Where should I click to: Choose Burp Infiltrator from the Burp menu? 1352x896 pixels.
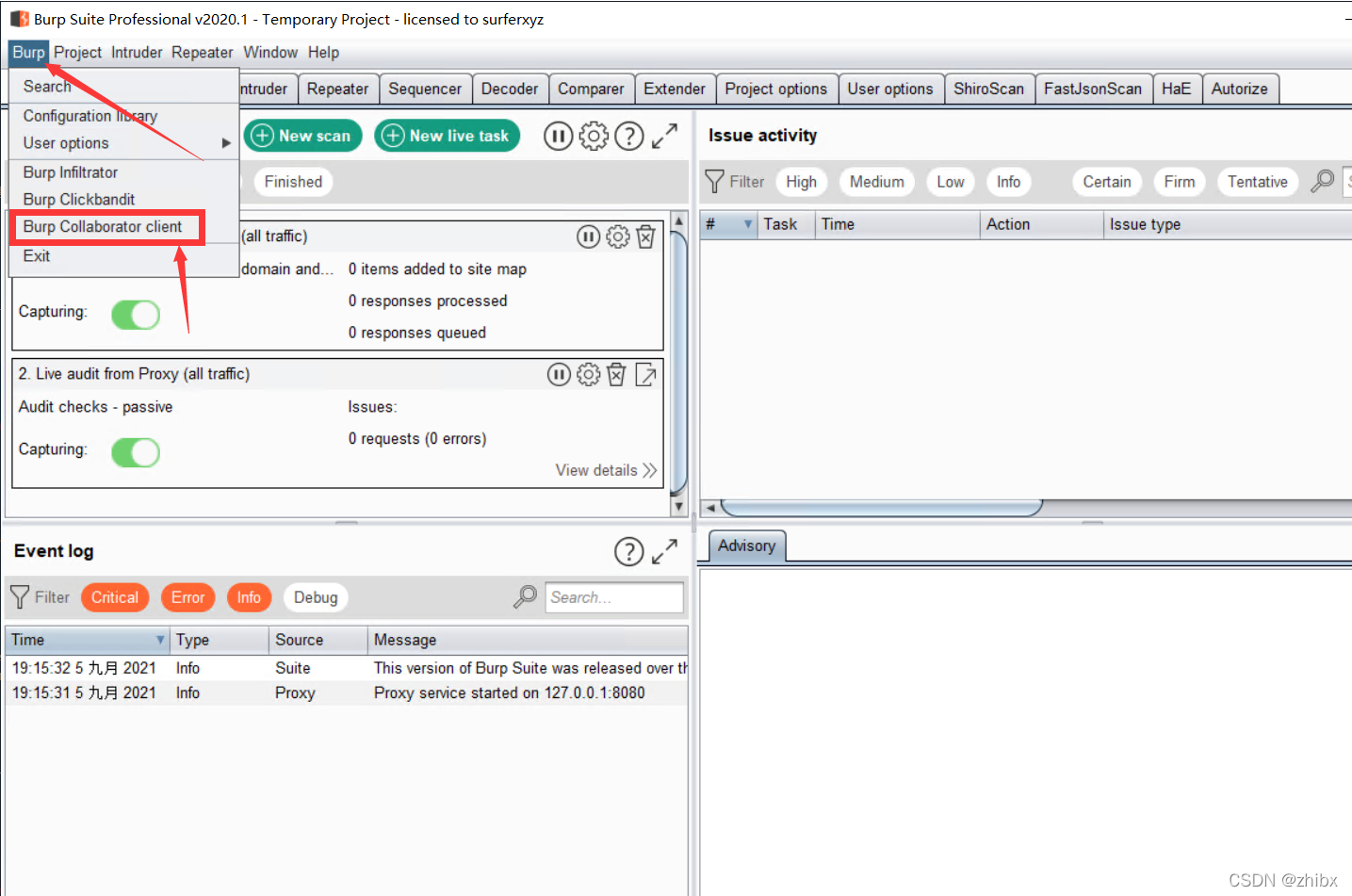coord(123,172)
